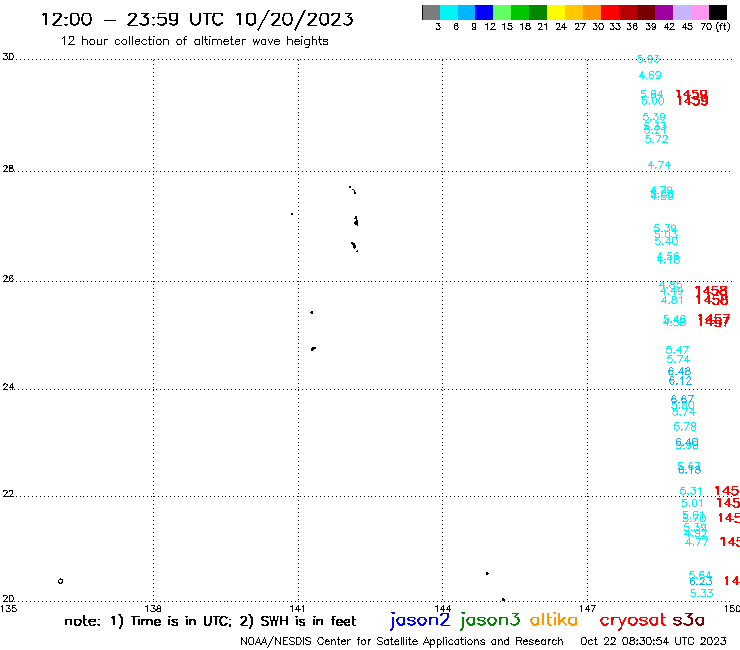Select the cryosat satellite label
Screen dimensions: 740x650
pos(633,620)
